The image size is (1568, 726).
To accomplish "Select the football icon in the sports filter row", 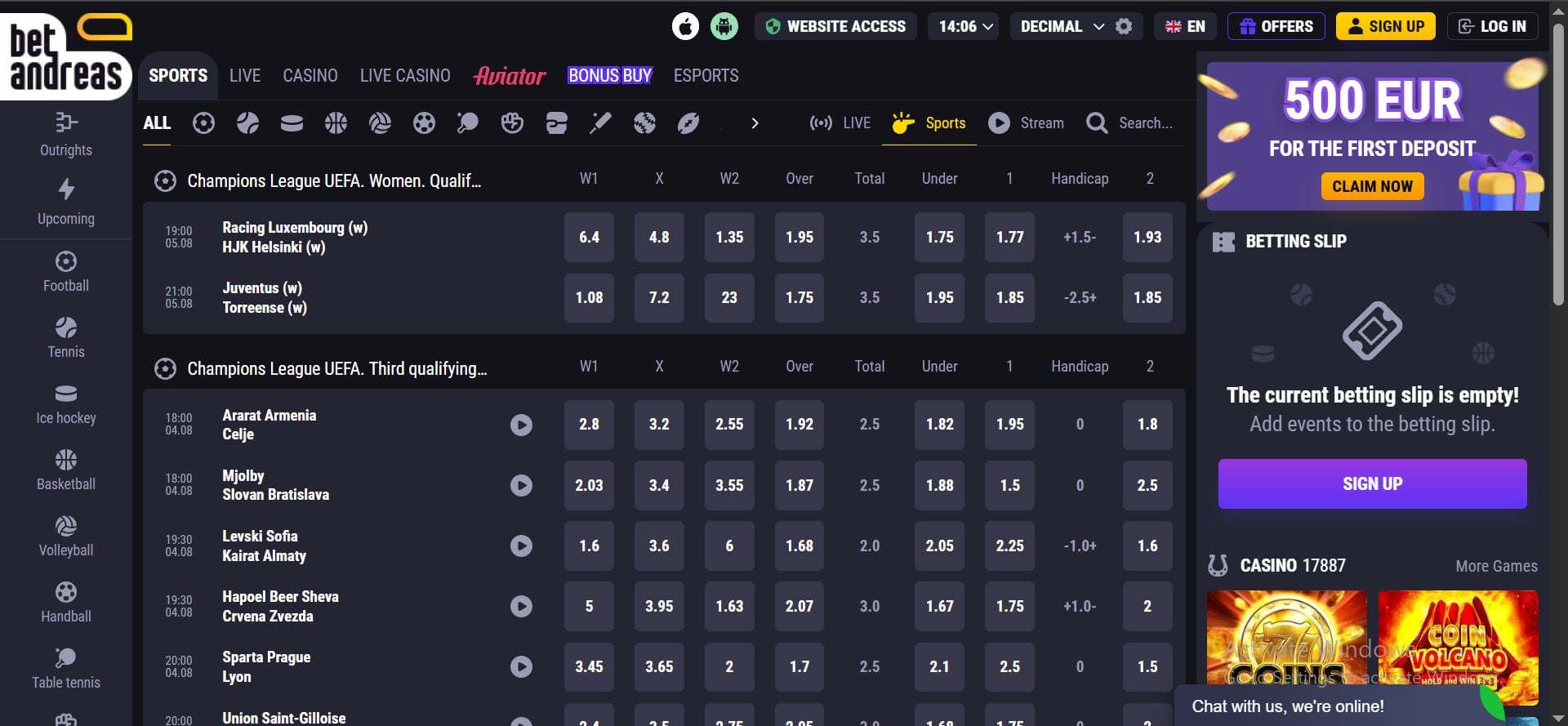I will [203, 123].
